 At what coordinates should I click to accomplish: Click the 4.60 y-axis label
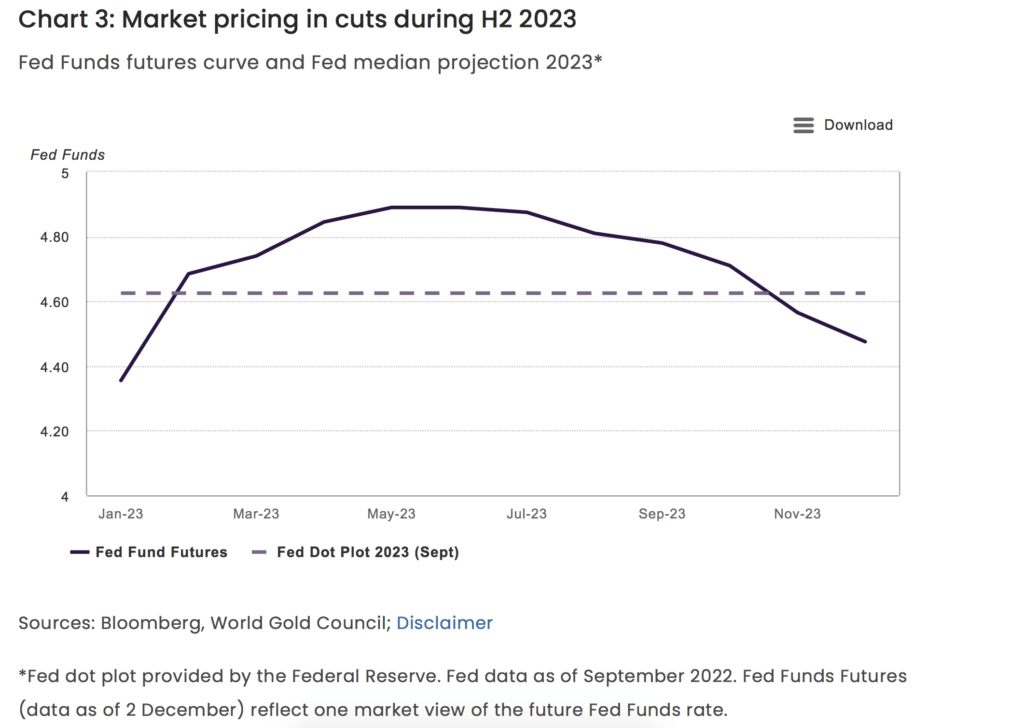[x=53, y=302]
